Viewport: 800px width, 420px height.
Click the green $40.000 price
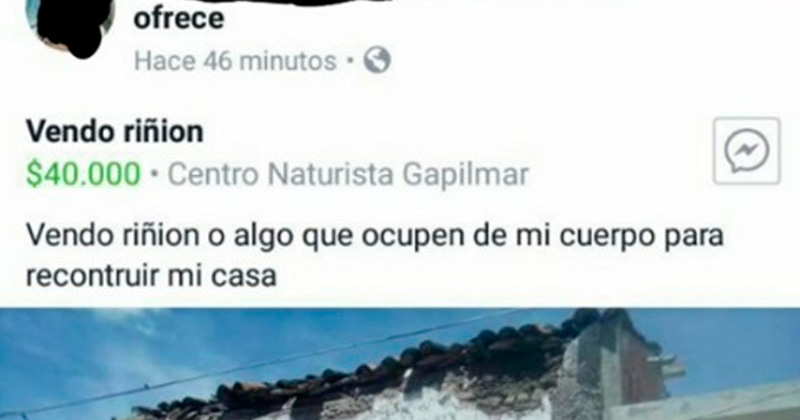click(x=83, y=174)
